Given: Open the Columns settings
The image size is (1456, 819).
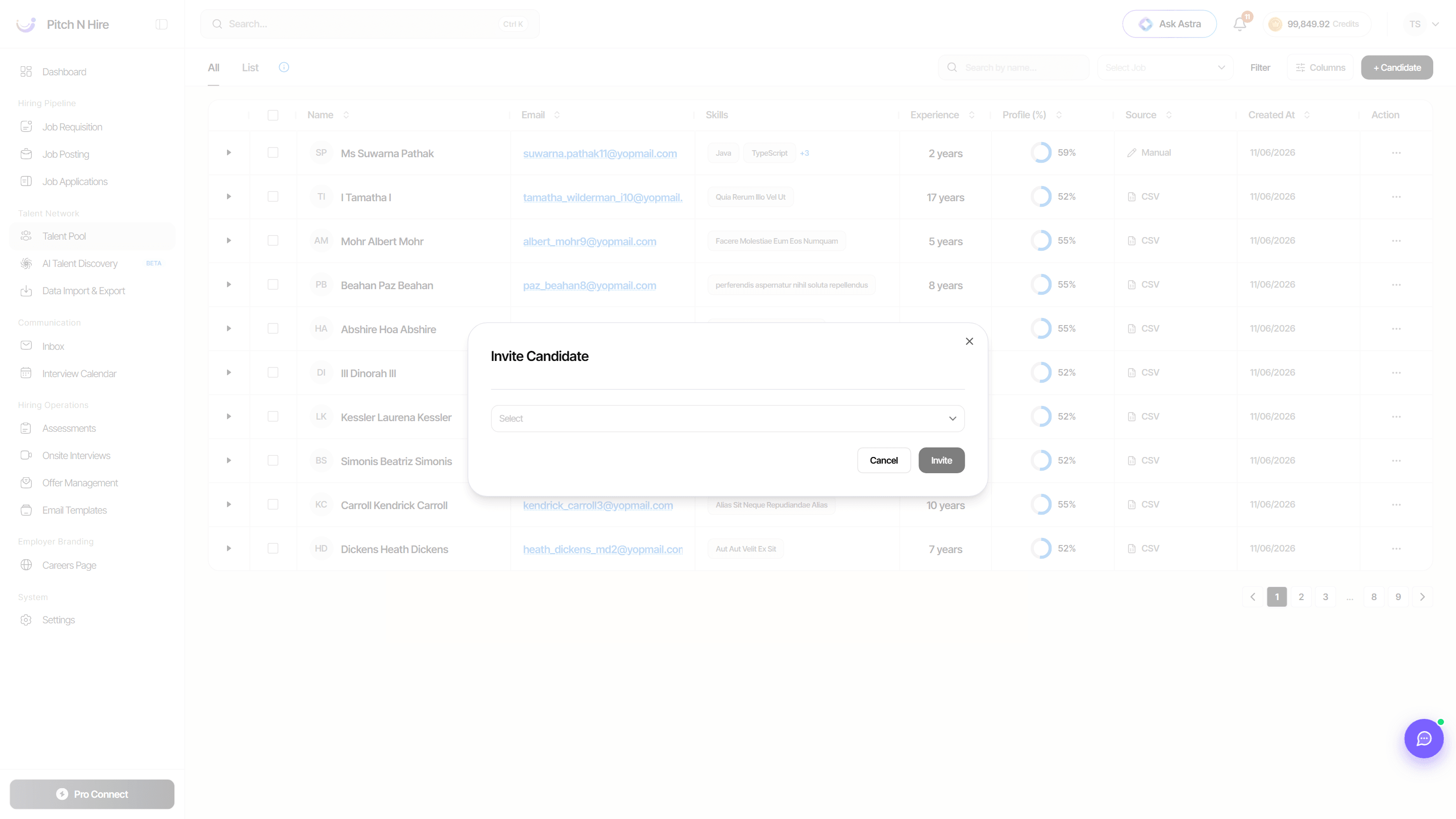Looking at the screenshot, I should tap(1321, 67).
